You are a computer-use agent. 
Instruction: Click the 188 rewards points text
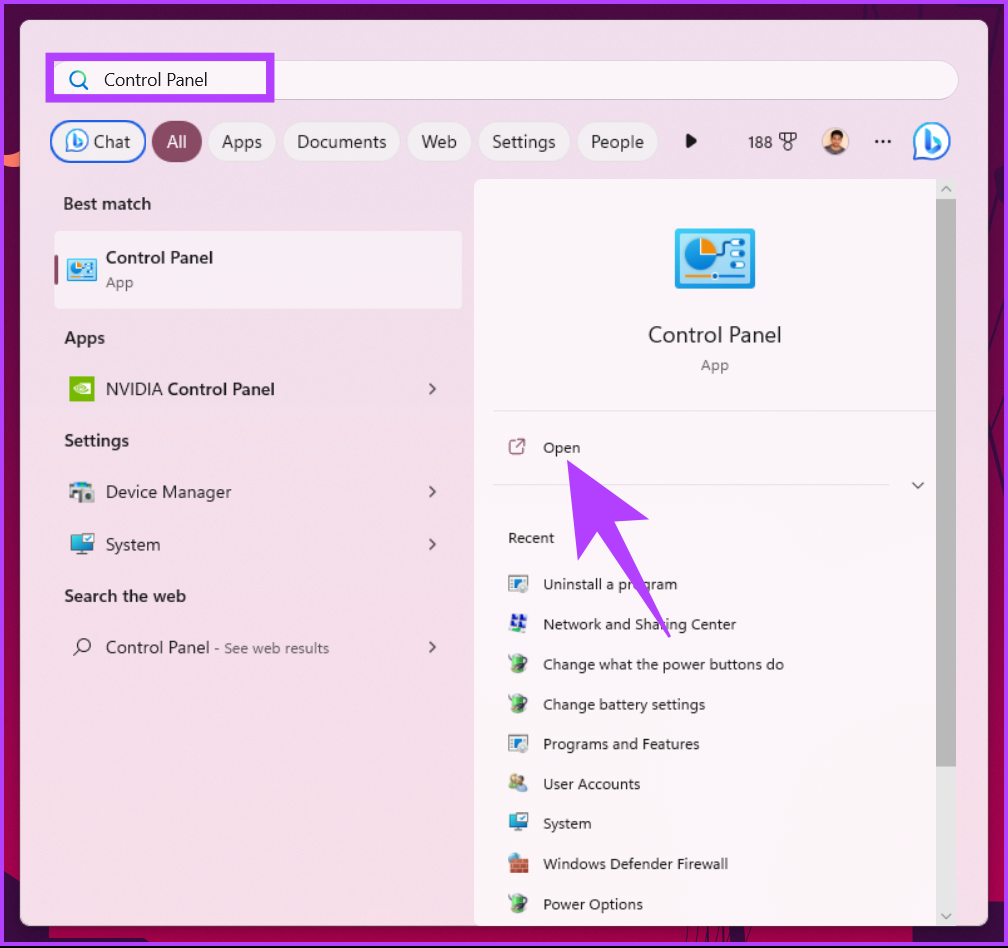point(759,142)
